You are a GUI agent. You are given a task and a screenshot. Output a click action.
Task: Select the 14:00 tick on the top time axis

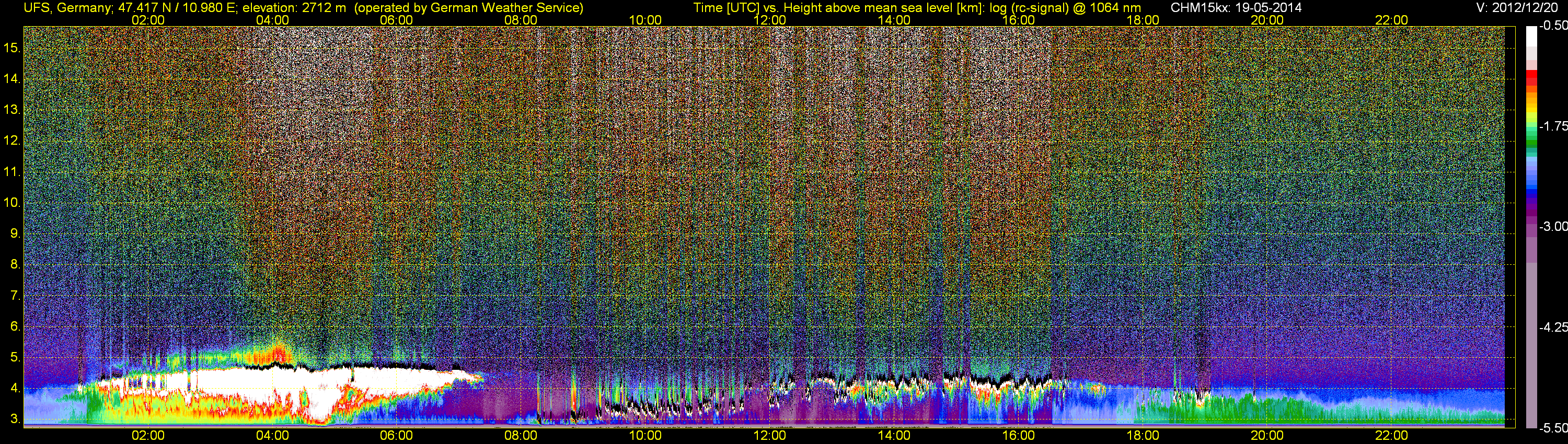click(894, 20)
